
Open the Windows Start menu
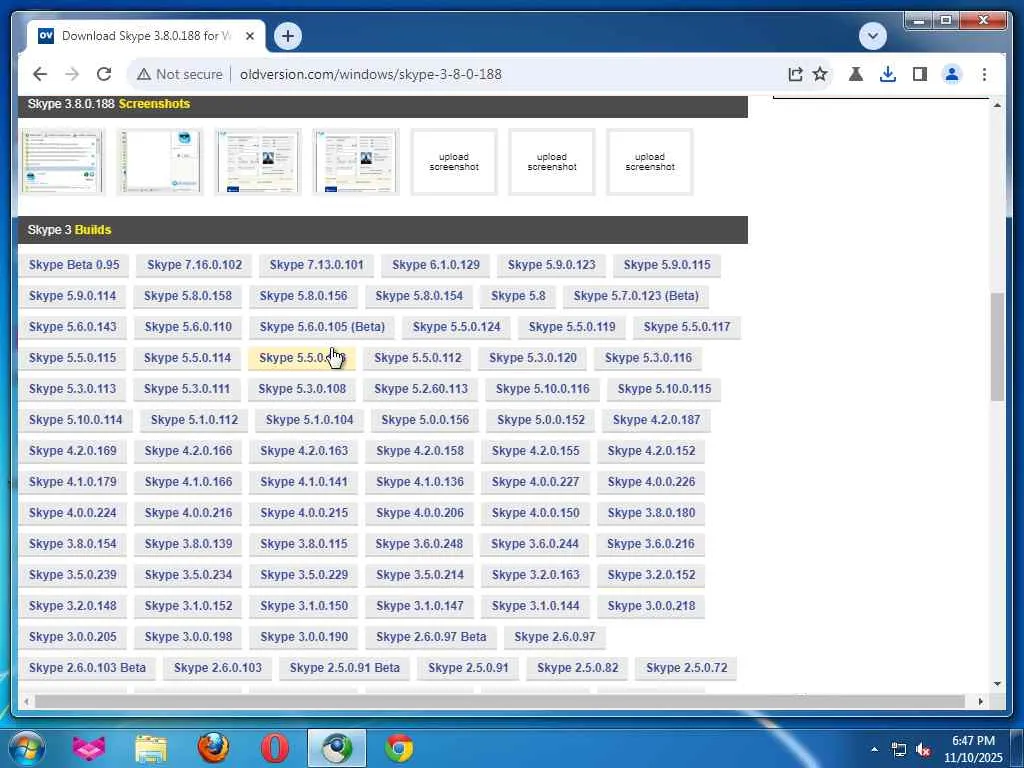[25, 748]
